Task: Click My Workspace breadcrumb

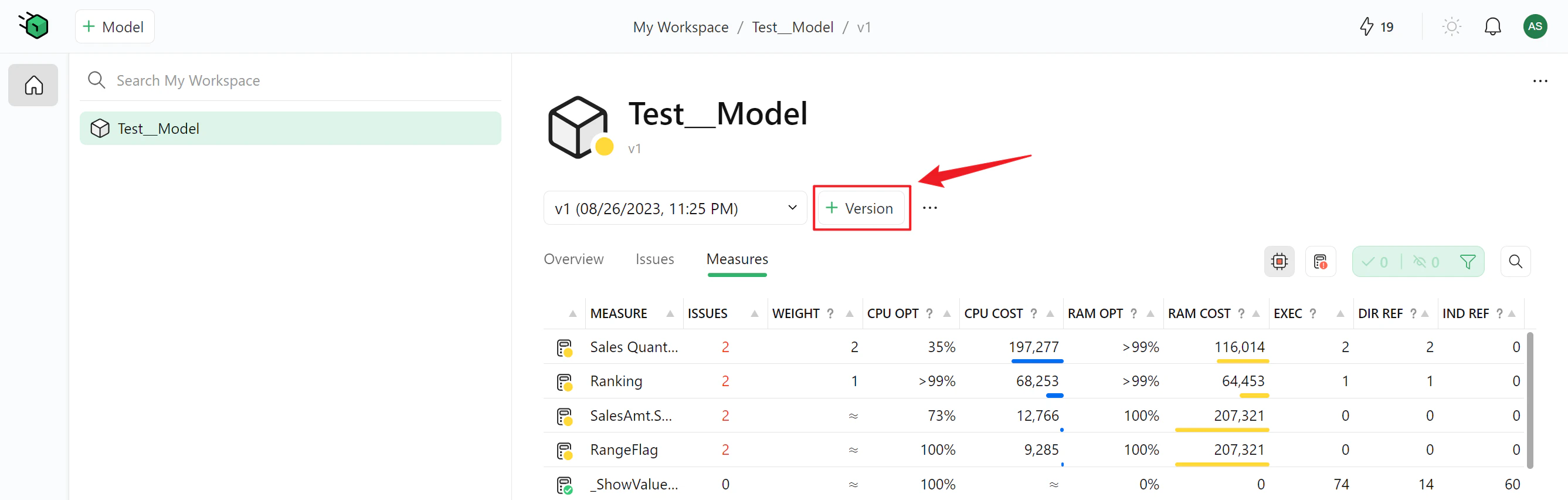Action: coord(681,27)
